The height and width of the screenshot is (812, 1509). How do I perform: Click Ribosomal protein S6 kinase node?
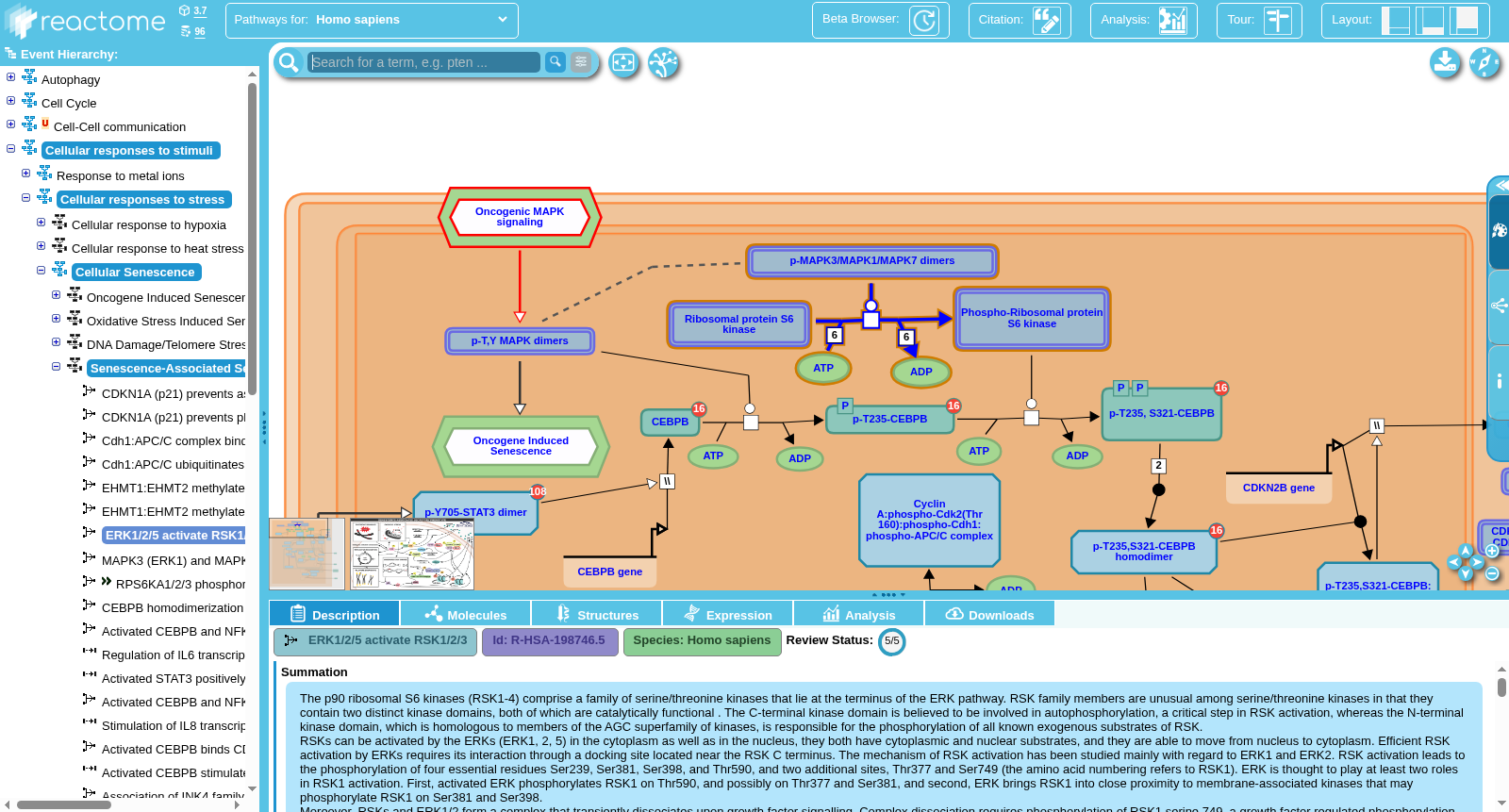coord(739,324)
